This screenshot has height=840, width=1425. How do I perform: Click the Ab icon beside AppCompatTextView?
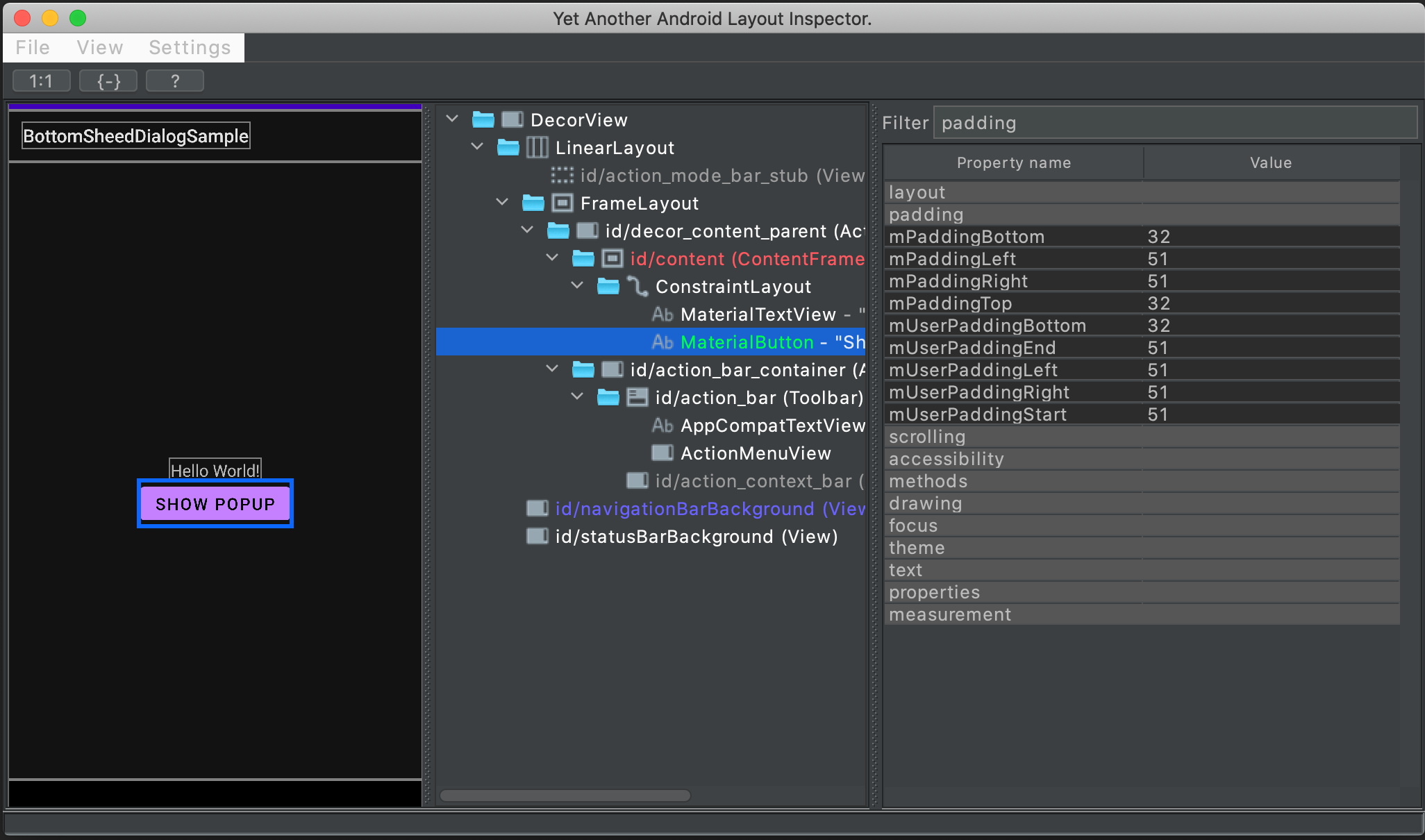point(662,425)
